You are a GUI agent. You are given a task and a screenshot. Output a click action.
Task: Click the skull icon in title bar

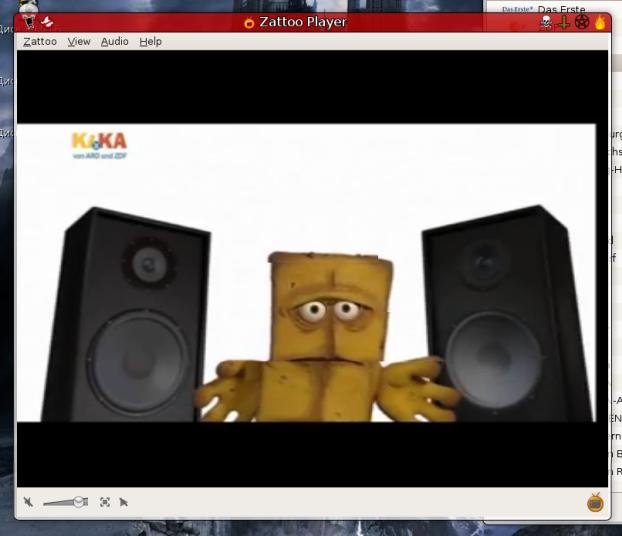click(546, 23)
